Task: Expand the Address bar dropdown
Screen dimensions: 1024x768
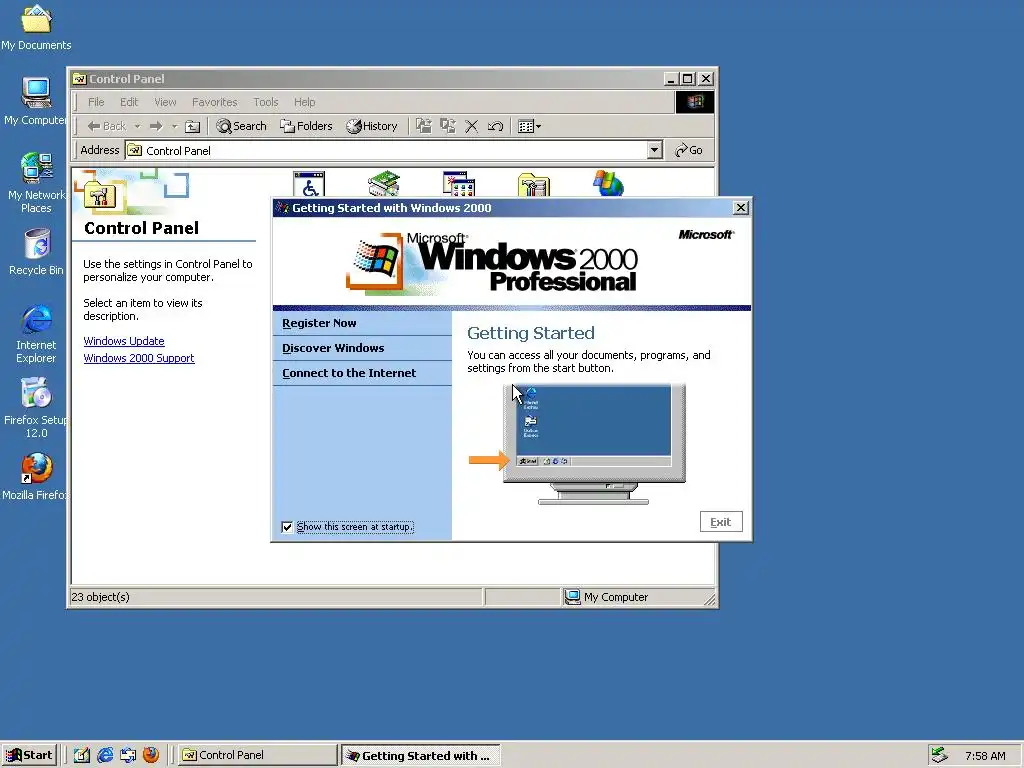Action: (654, 150)
